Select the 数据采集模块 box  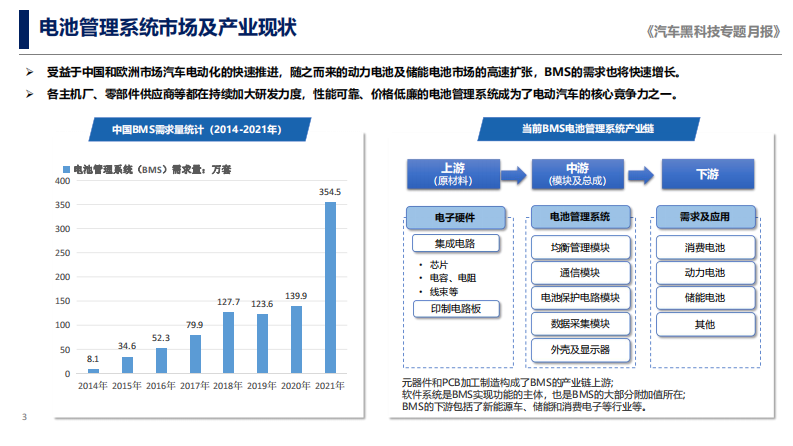pos(581,324)
